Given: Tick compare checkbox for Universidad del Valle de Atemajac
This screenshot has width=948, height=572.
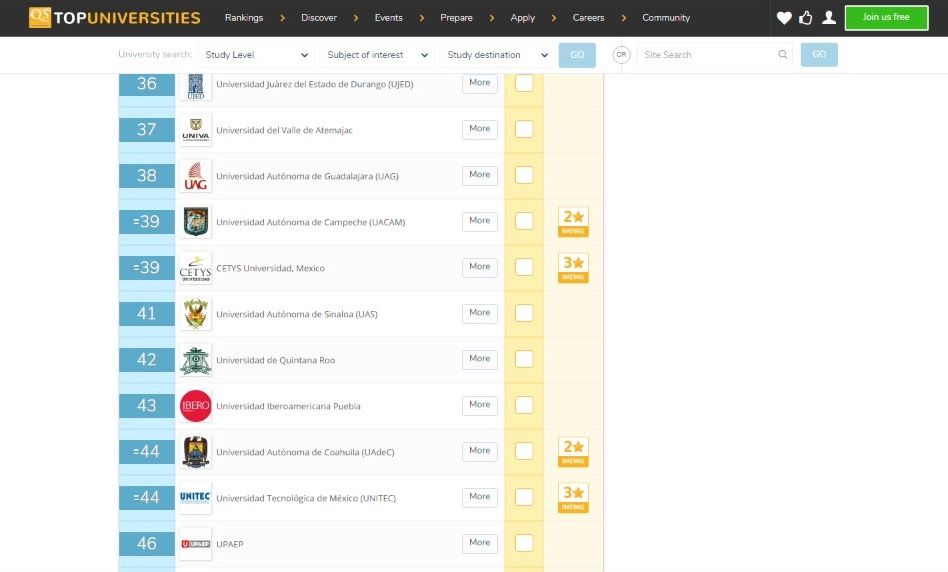Looking at the screenshot, I should (524, 129).
